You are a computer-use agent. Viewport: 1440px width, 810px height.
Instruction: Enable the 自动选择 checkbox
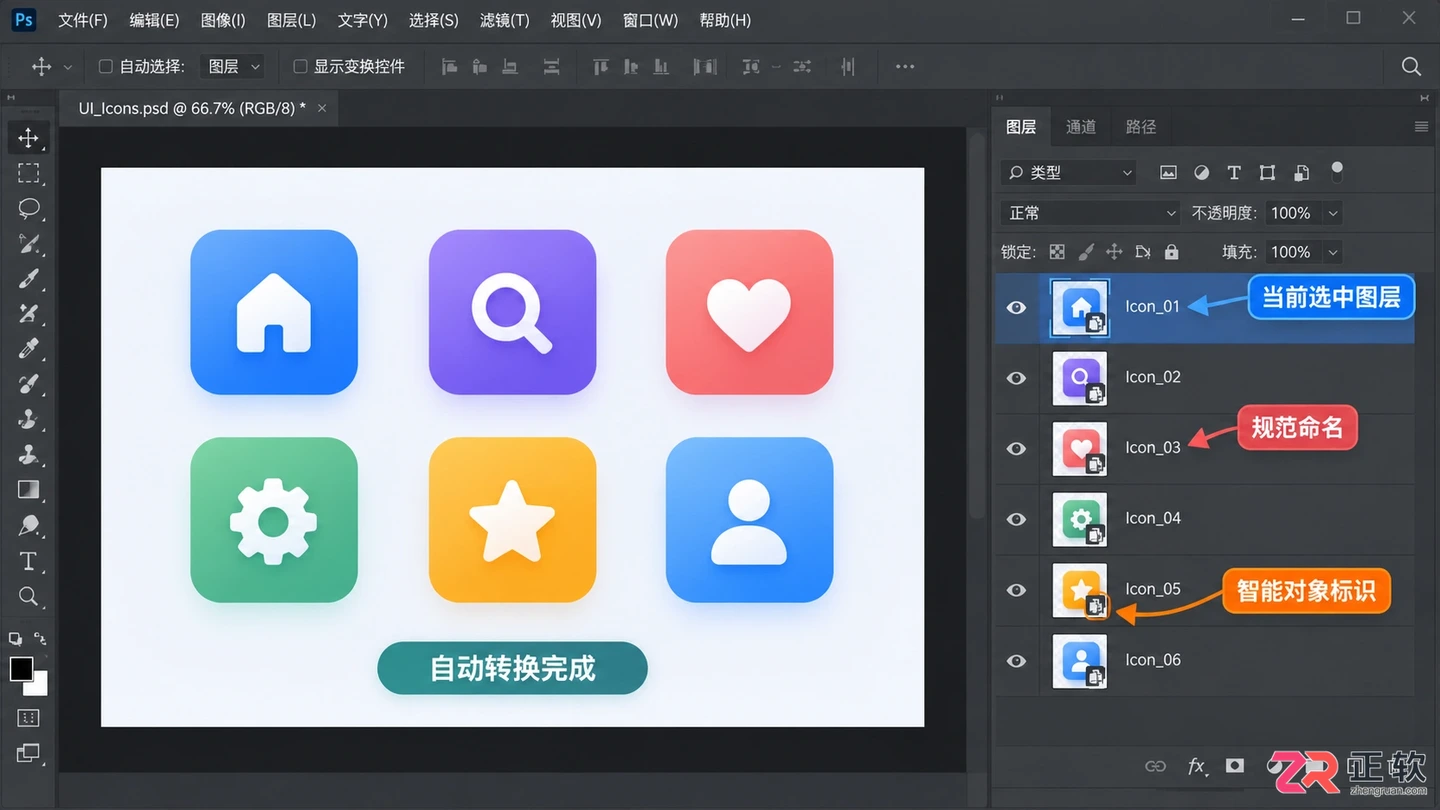(105, 67)
